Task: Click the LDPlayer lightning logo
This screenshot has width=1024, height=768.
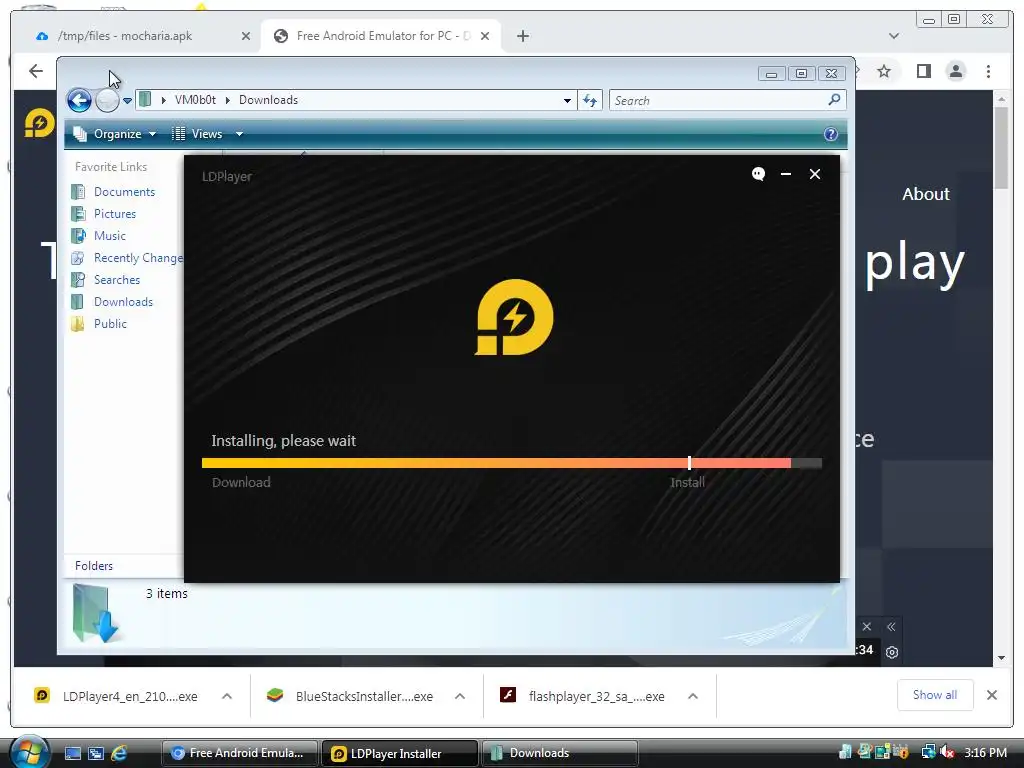Action: [x=514, y=317]
